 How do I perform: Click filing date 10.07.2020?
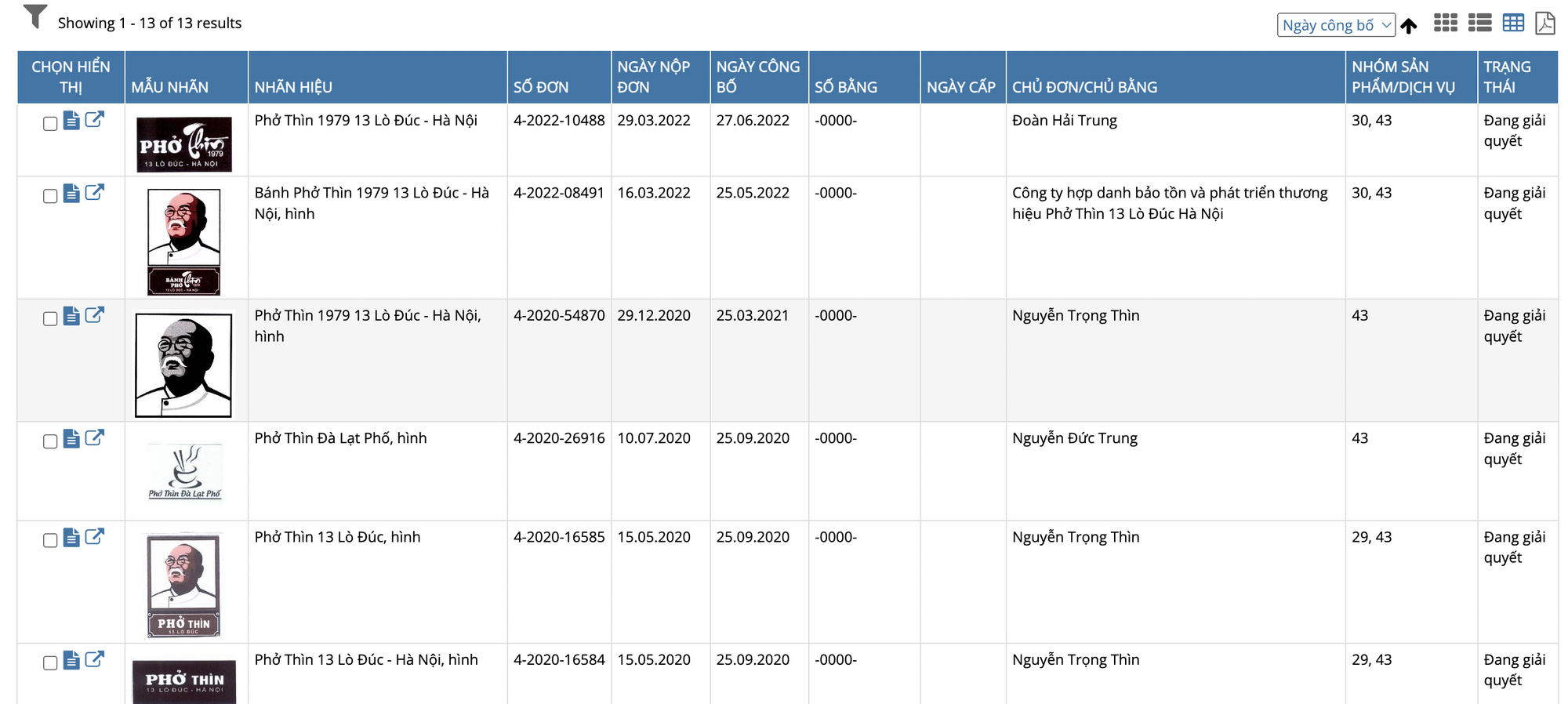(x=654, y=438)
